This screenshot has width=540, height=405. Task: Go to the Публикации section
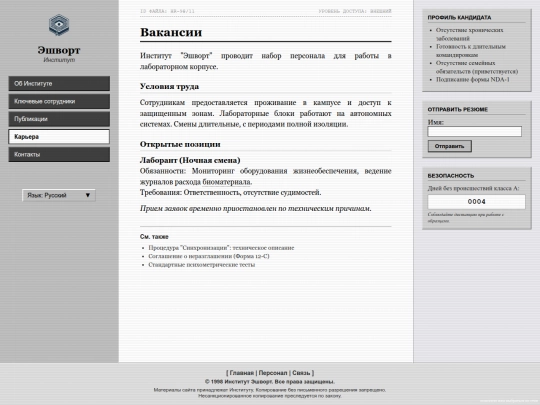pos(59,119)
